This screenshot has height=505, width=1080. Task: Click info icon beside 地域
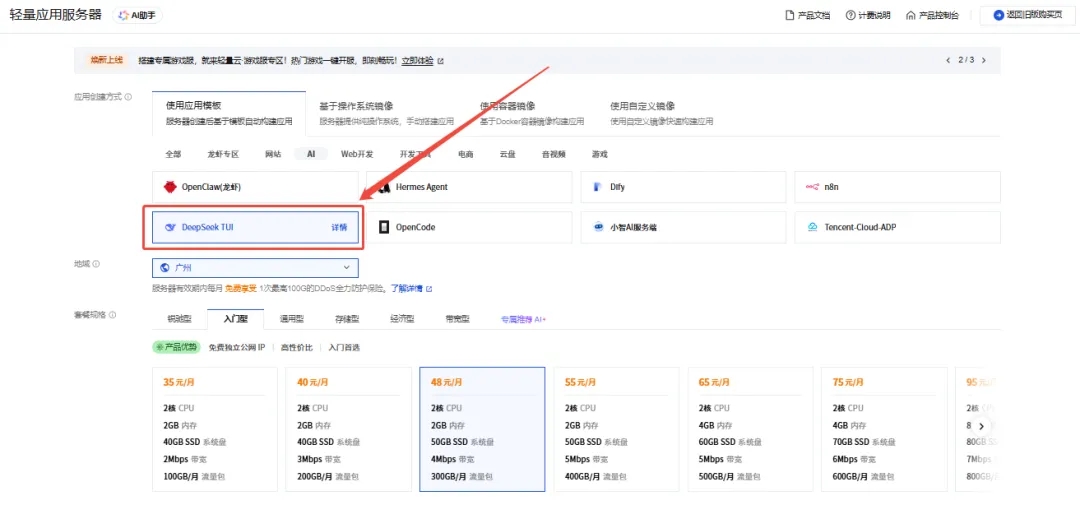96,264
